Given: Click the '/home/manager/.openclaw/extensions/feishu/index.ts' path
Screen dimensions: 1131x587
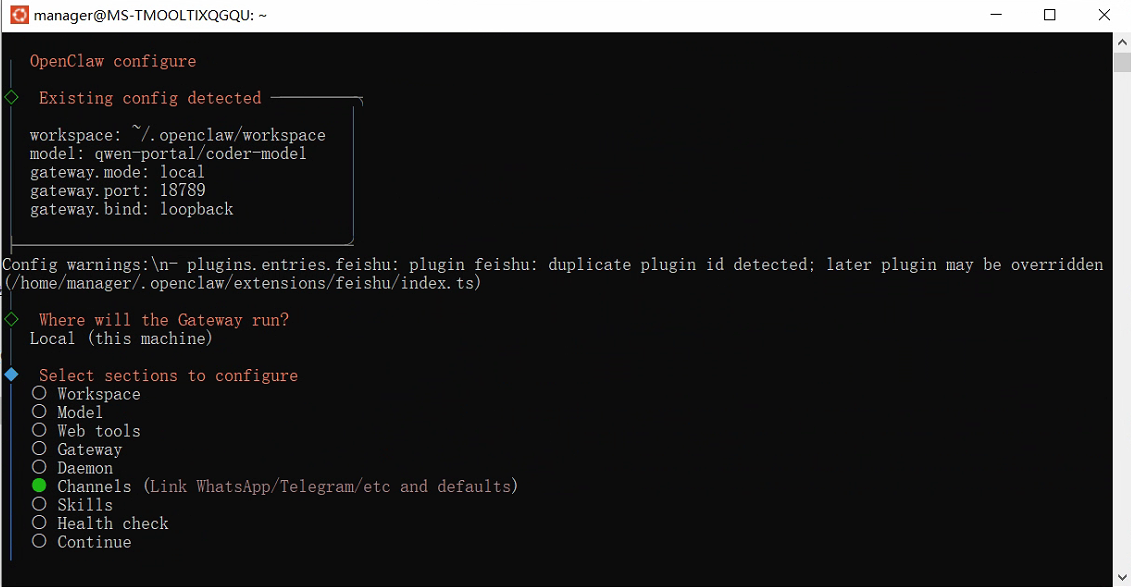Looking at the screenshot, I should (243, 283).
